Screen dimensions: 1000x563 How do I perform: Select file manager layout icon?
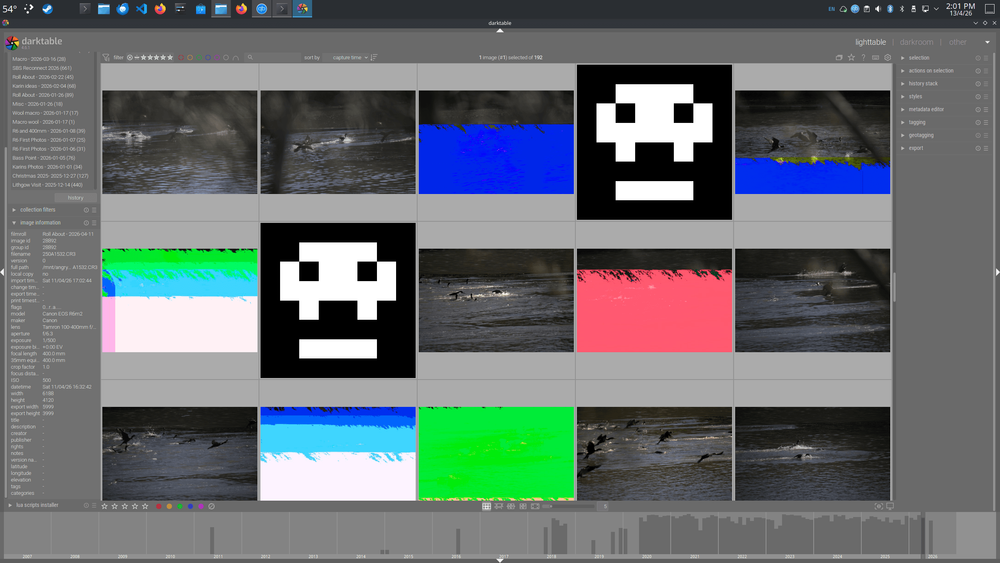coord(487,506)
